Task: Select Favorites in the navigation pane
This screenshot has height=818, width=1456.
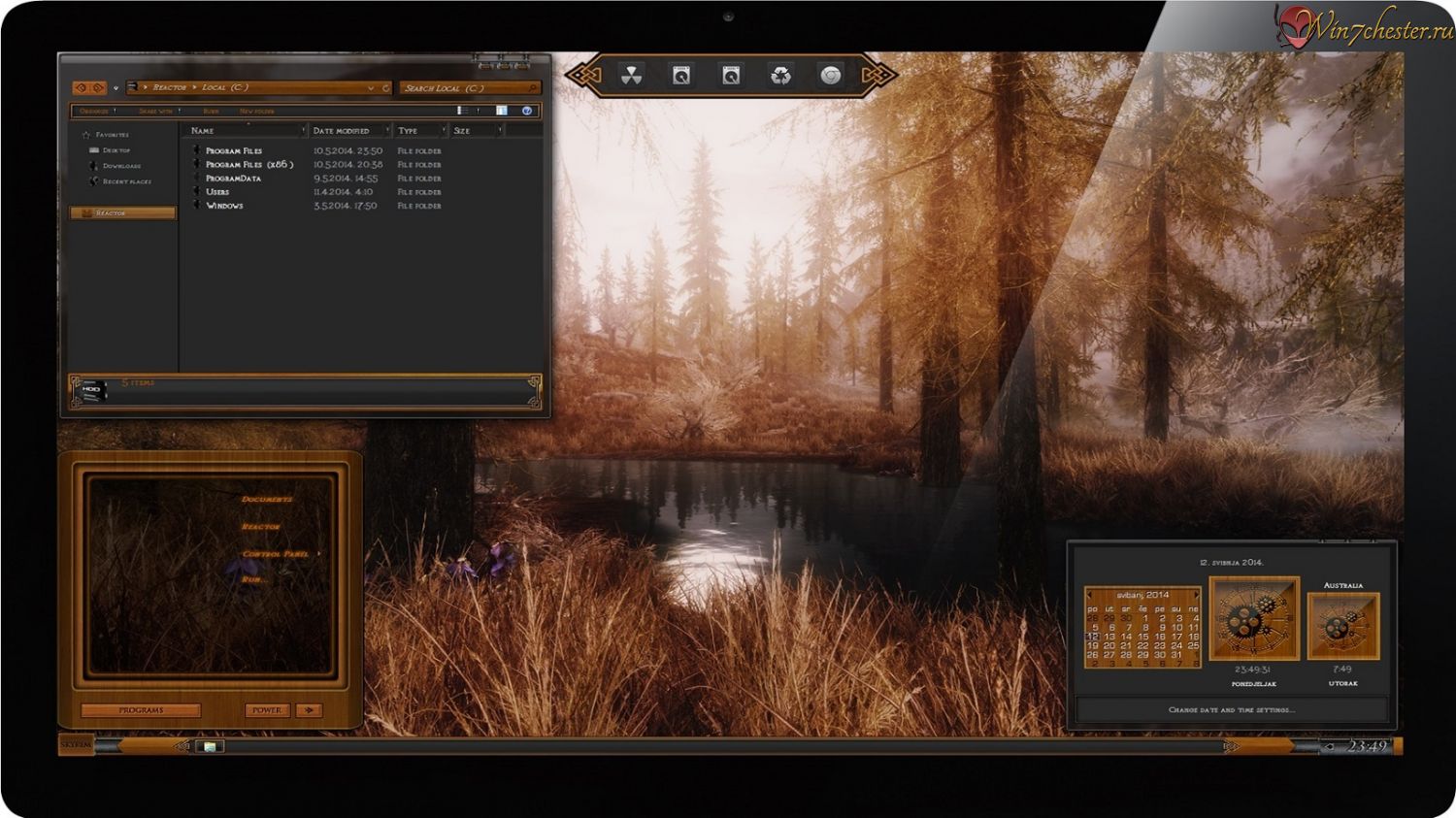Action: (x=112, y=135)
